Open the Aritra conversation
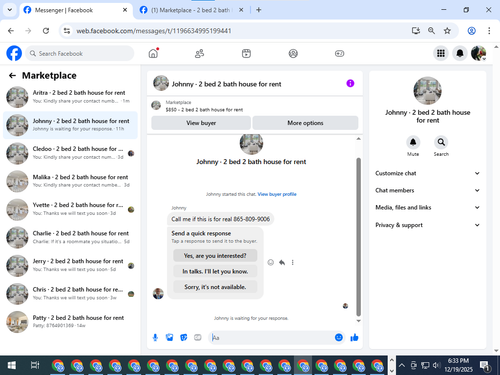This screenshot has width=500, height=375. pyautogui.click(x=70, y=97)
